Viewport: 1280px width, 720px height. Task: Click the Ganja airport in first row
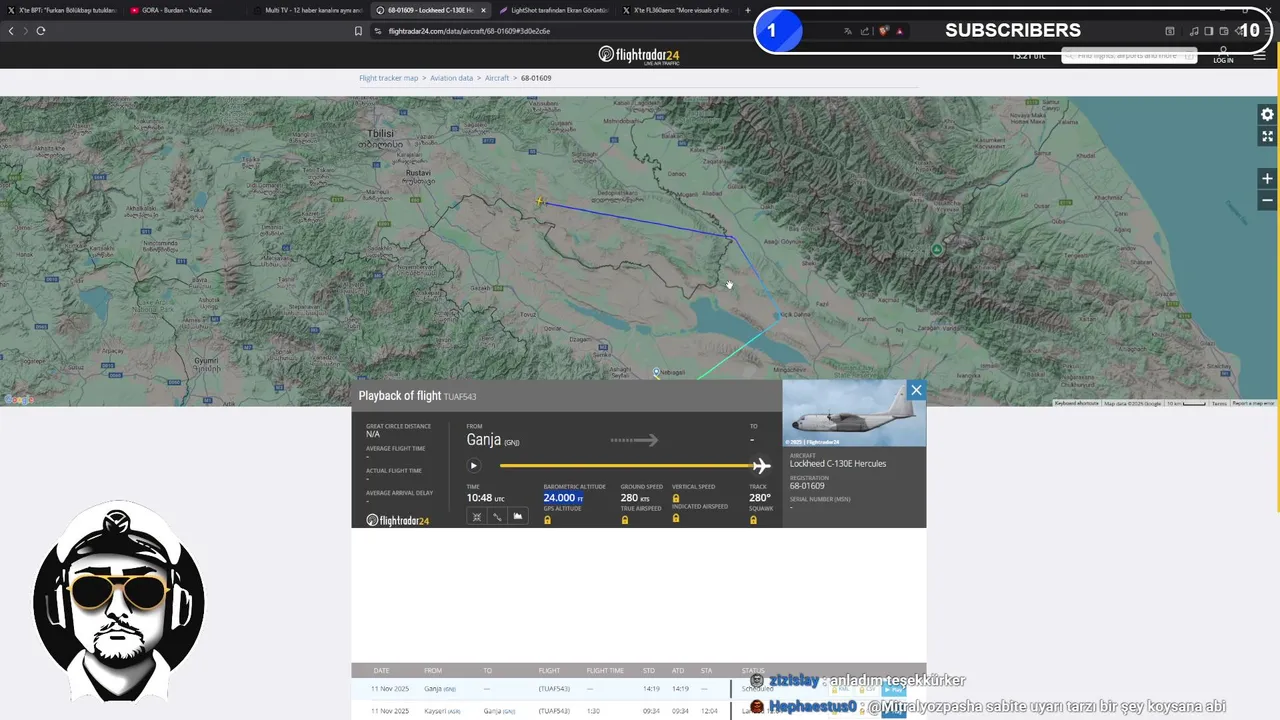pos(440,689)
